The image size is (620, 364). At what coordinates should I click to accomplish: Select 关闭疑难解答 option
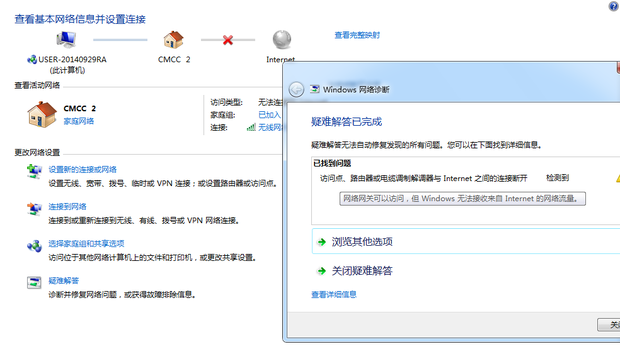(362, 271)
